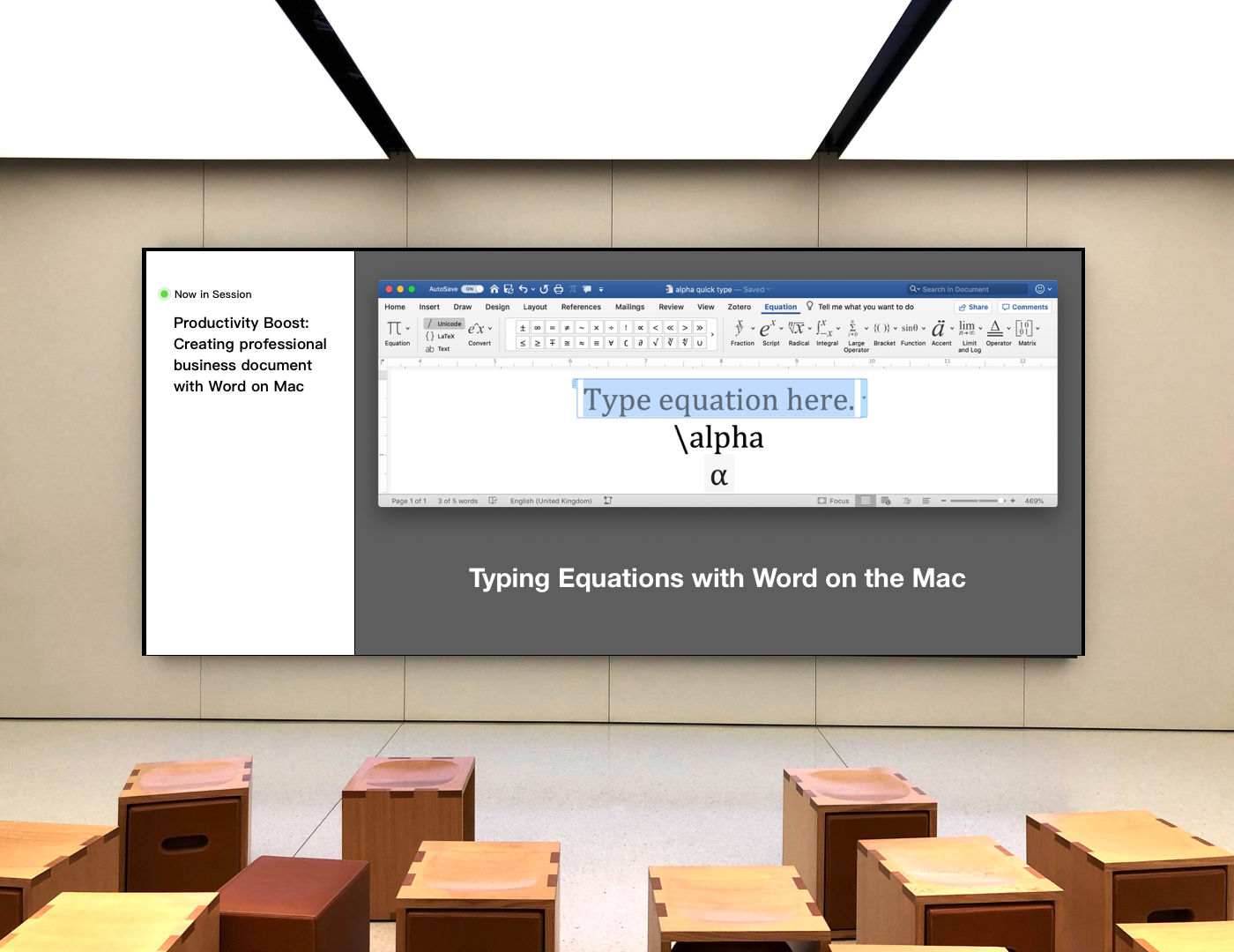
Task: Click the Type equation here placeholder
Action: [719, 399]
